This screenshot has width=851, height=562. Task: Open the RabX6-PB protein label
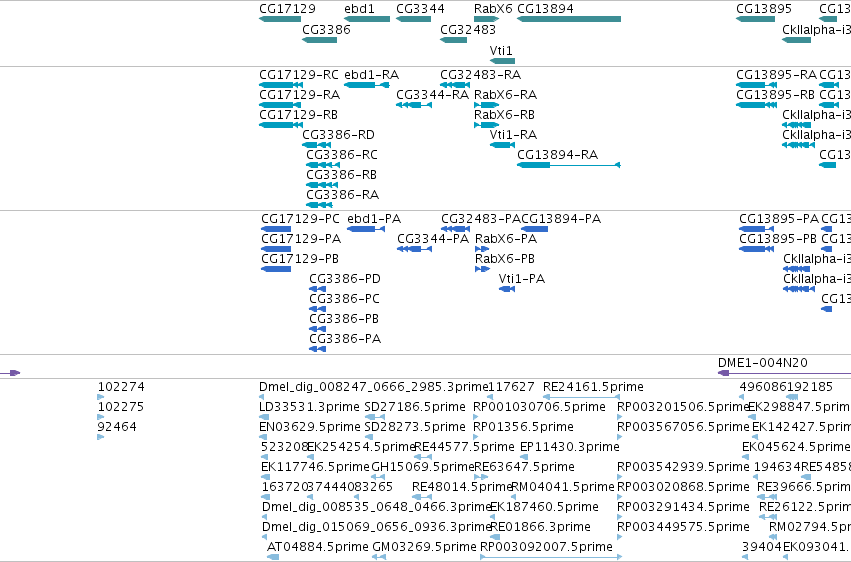pyautogui.click(x=505, y=259)
